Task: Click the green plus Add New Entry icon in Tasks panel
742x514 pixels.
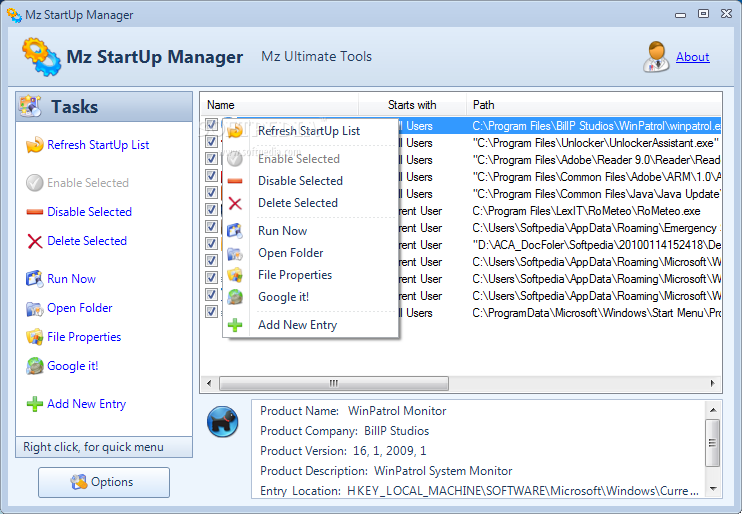Action: click(x=35, y=404)
